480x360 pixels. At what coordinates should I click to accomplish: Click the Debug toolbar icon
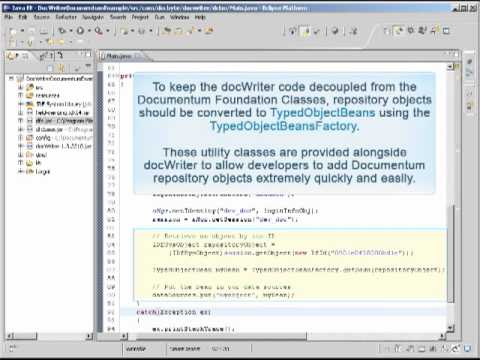click(62, 31)
